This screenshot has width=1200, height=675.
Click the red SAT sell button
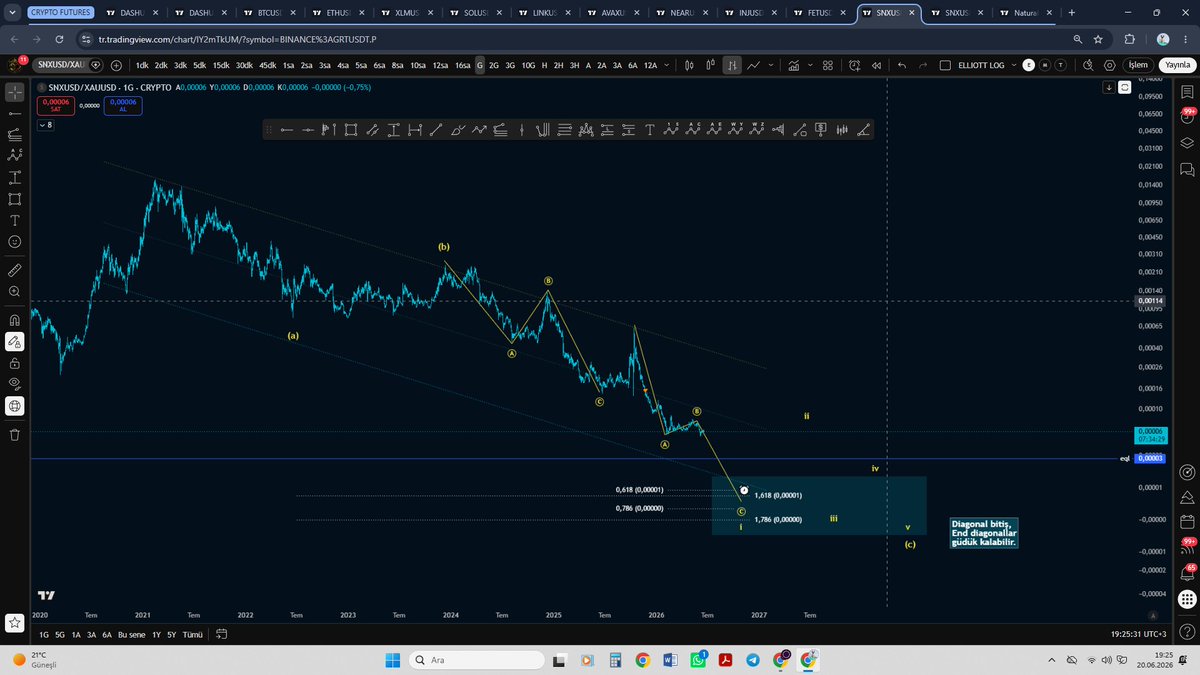(x=56, y=105)
